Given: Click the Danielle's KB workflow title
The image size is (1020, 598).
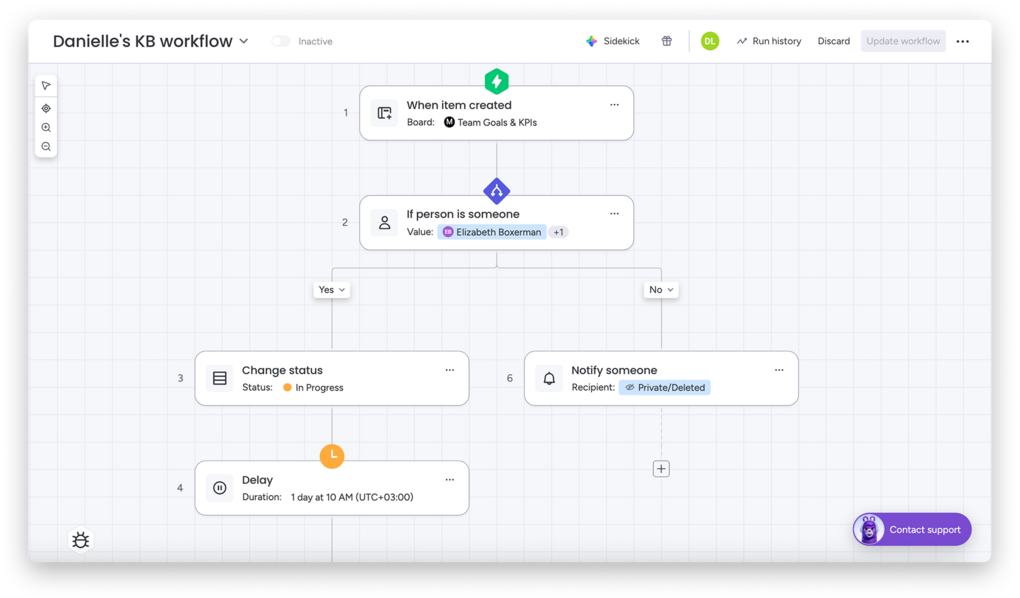Looking at the screenshot, I should 142,41.
